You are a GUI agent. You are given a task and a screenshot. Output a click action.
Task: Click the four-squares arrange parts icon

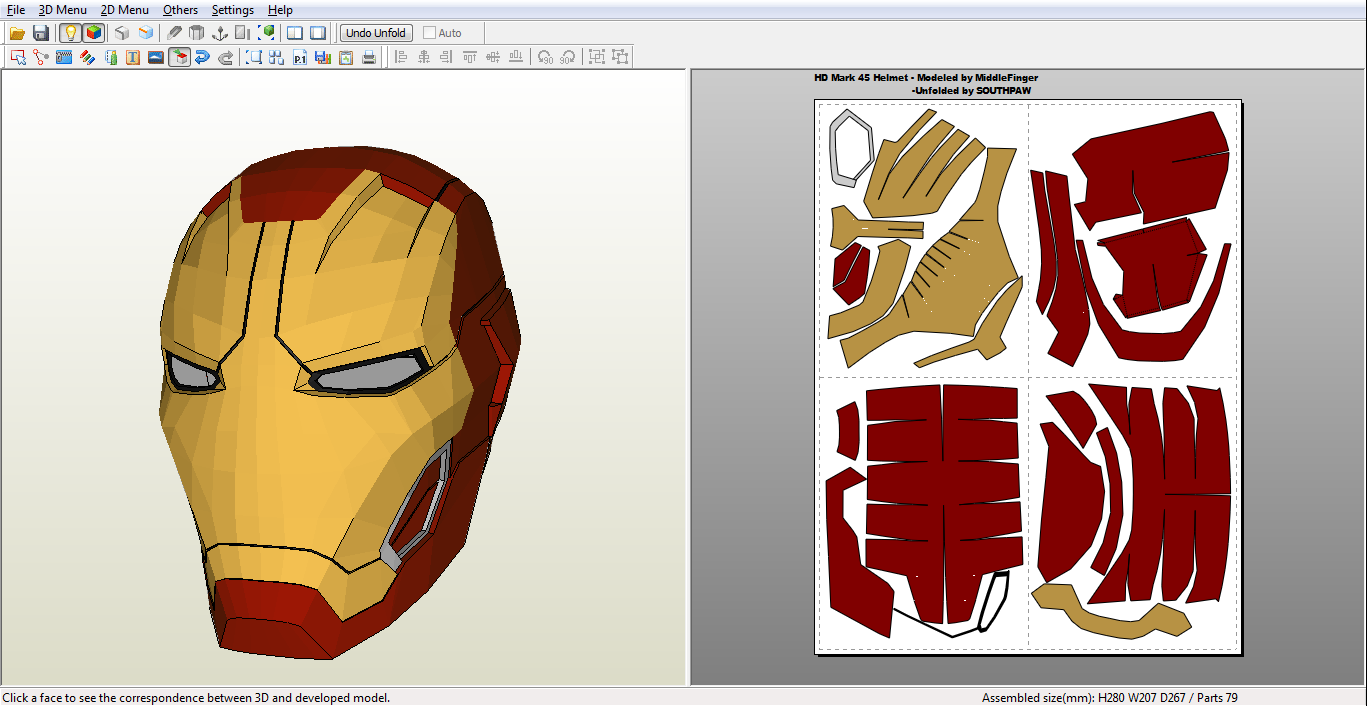click(277, 57)
